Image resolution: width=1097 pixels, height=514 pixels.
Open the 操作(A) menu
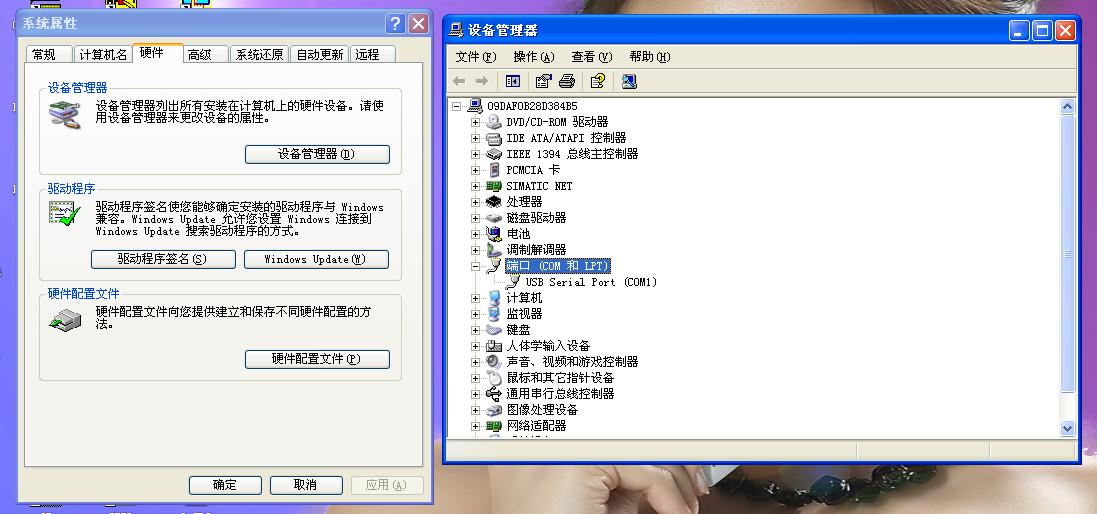coord(533,57)
